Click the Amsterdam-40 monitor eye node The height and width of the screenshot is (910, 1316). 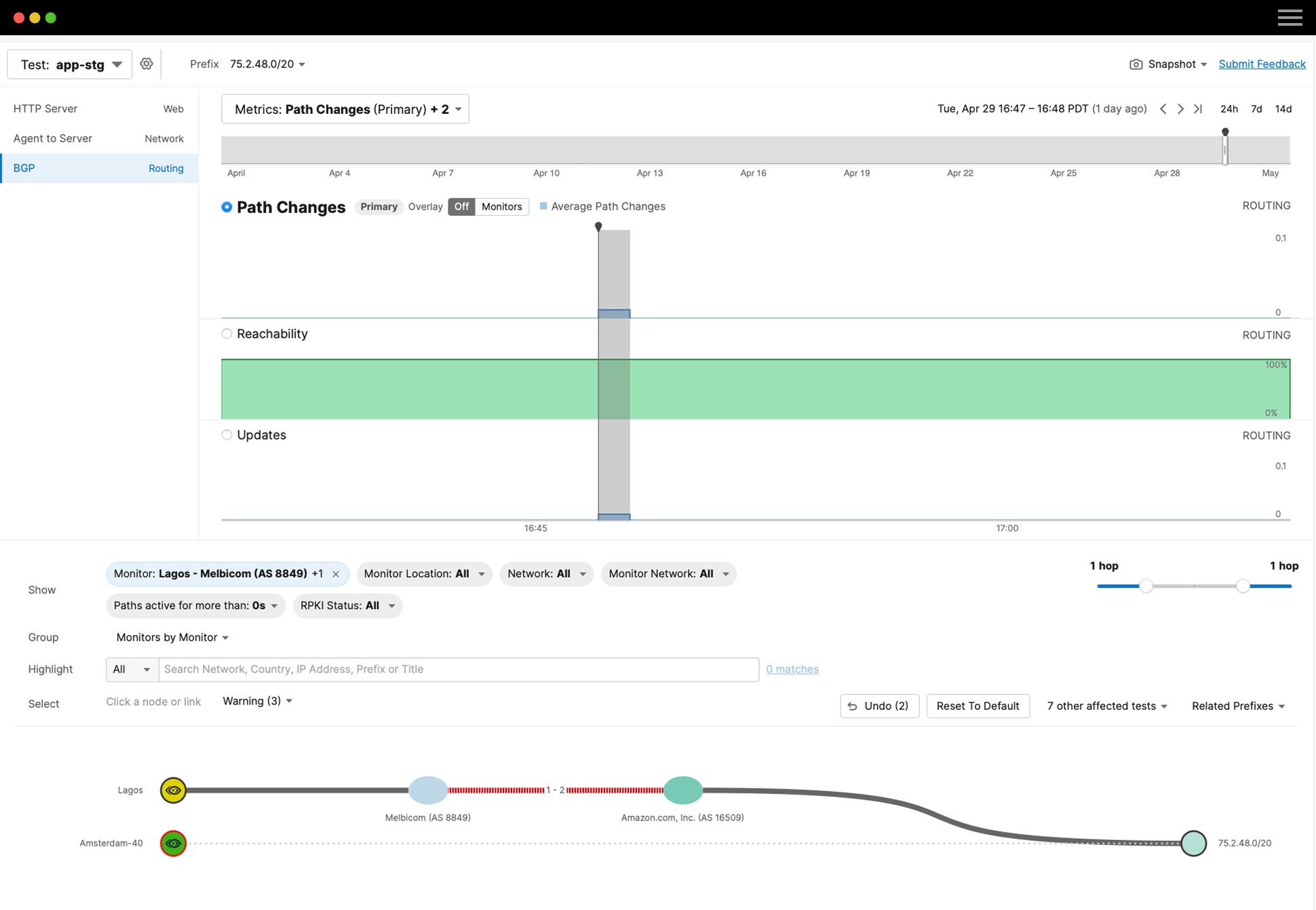(174, 843)
